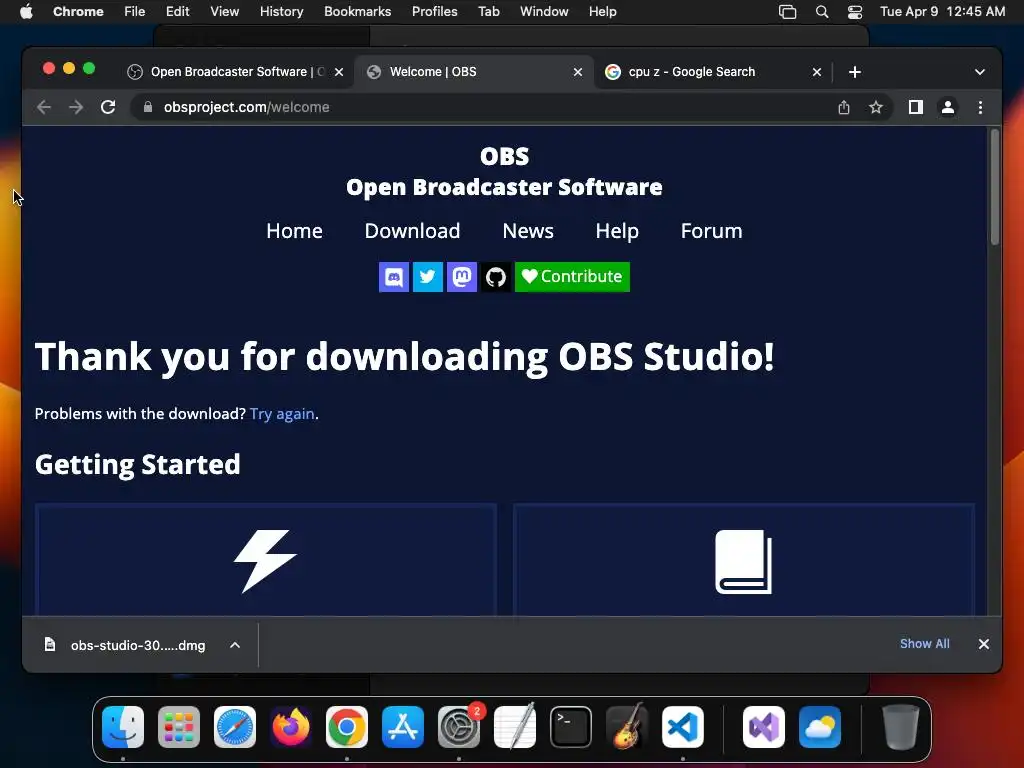Viewport: 1024px width, 768px height.
Task: Launch Safari from the Dock
Action: [235, 727]
